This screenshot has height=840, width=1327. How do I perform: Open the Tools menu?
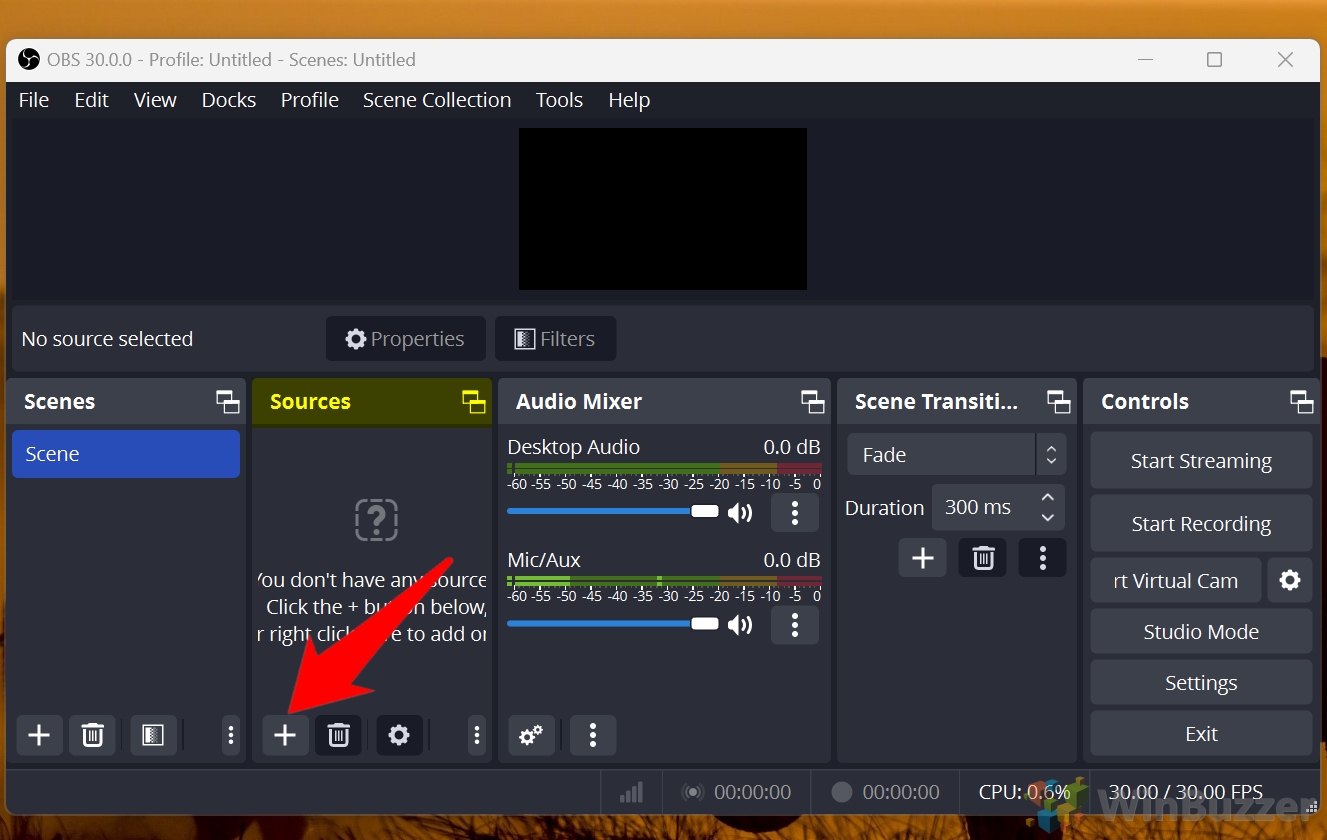(559, 100)
